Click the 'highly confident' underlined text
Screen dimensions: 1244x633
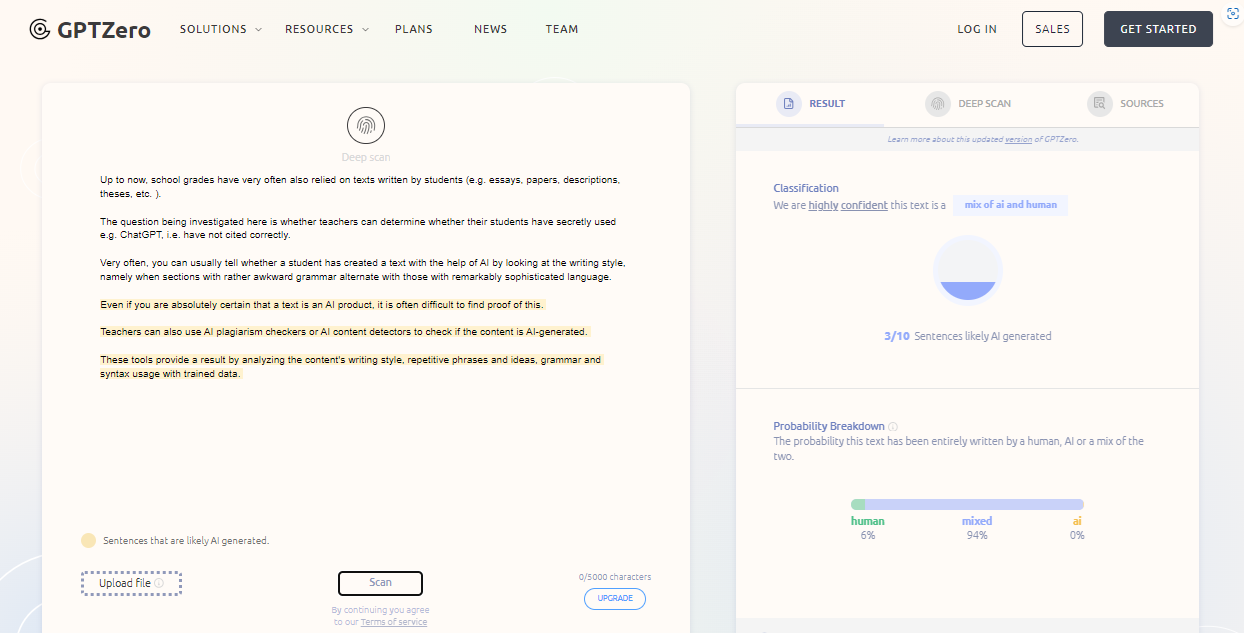pyautogui.click(x=847, y=205)
